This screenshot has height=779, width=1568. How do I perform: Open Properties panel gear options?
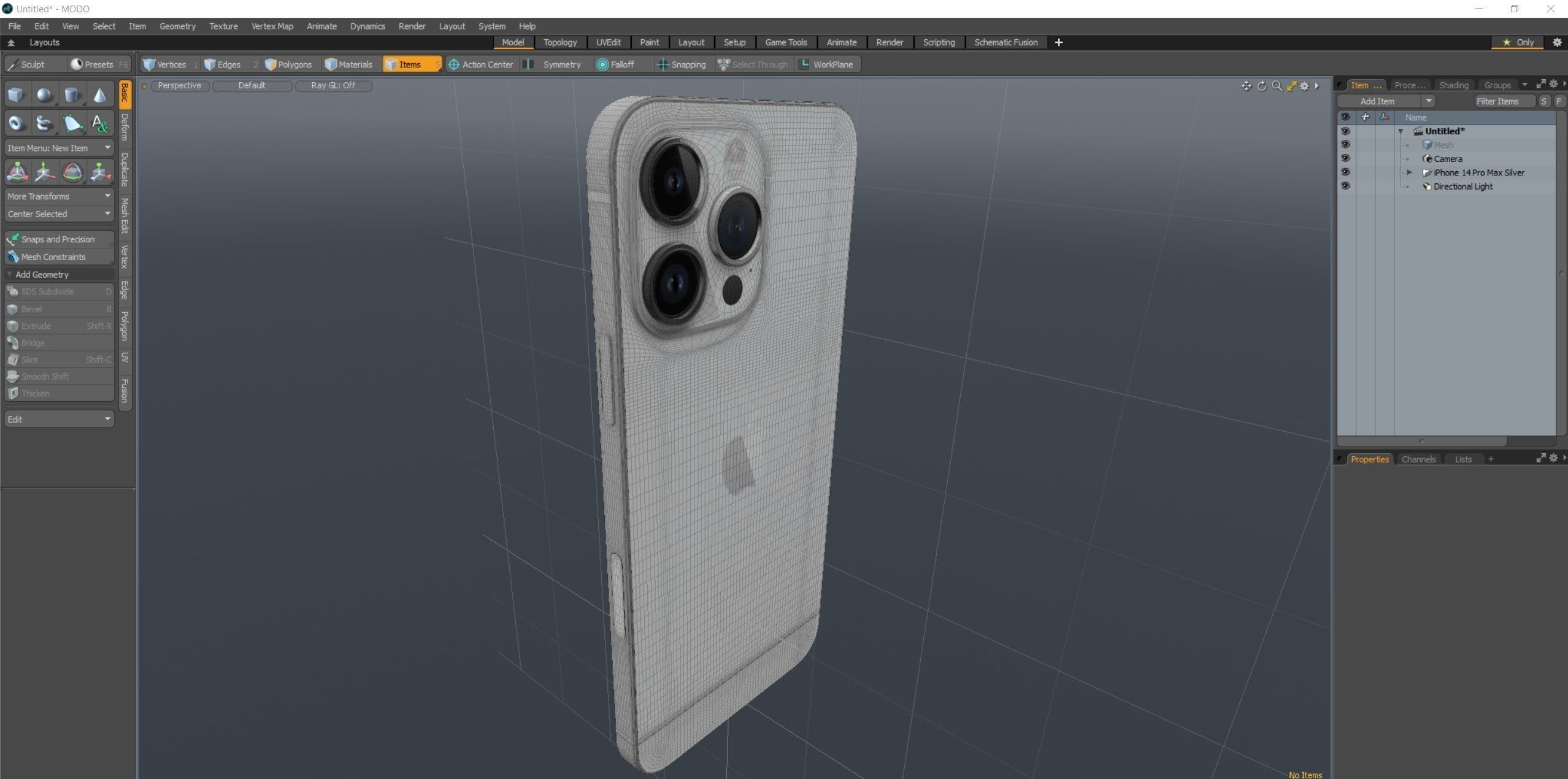point(1553,458)
